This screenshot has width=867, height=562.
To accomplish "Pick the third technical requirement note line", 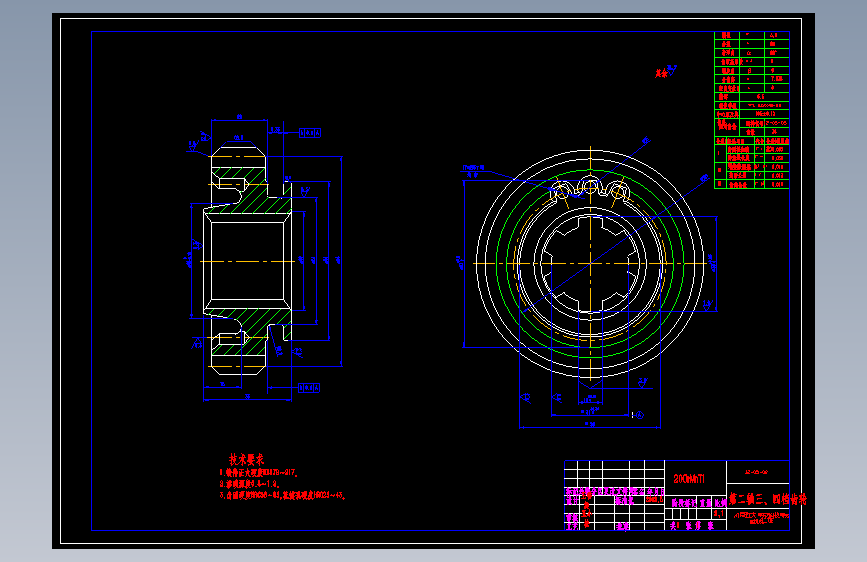I will click(283, 496).
